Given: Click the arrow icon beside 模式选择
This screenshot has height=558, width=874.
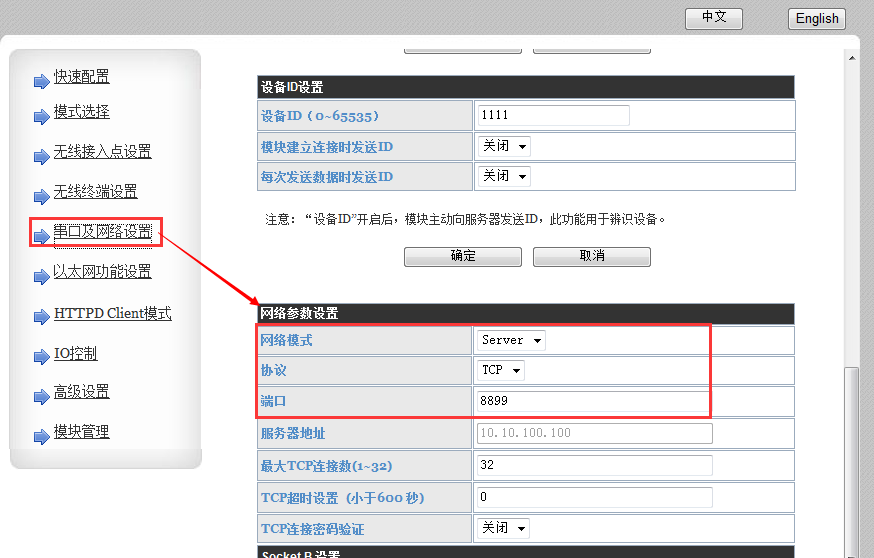Looking at the screenshot, I should (41, 117).
